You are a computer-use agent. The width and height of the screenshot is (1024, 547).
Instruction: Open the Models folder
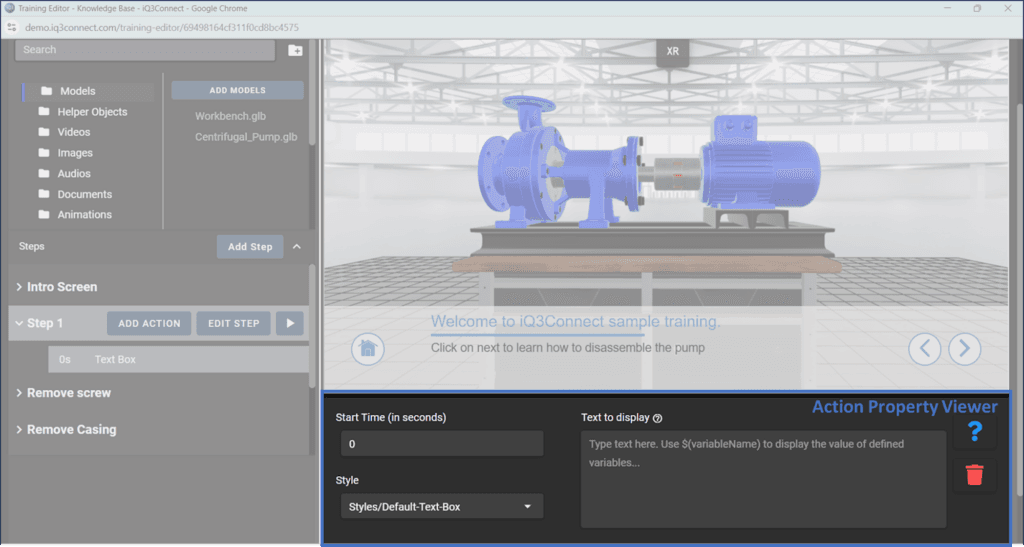[x=77, y=91]
